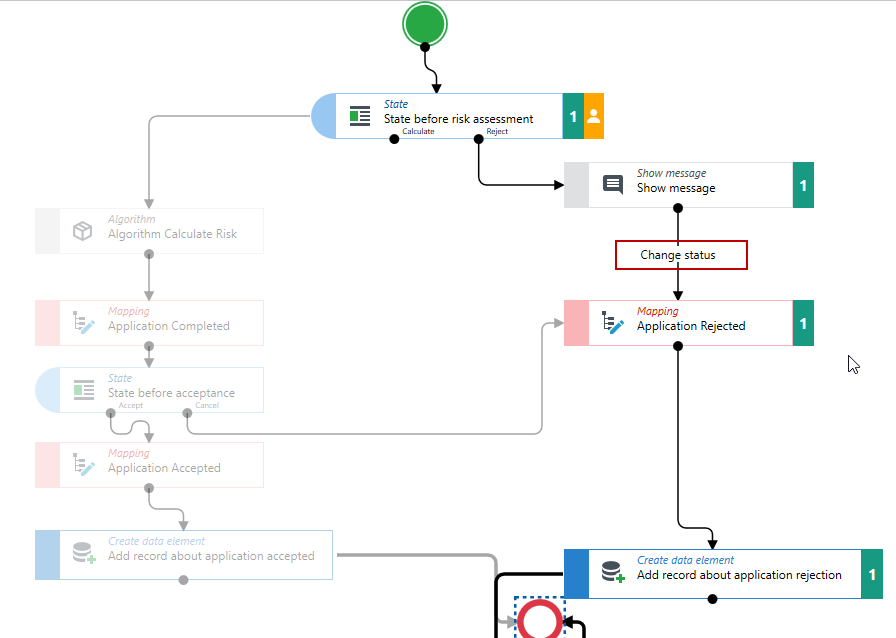Select the red end event circle
896x638 pixels.
539,620
